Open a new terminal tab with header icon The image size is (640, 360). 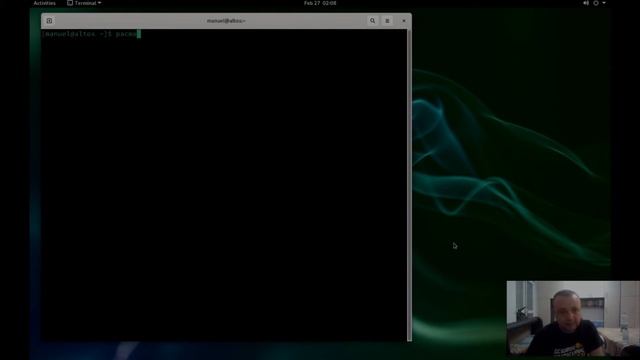pyautogui.click(x=49, y=21)
